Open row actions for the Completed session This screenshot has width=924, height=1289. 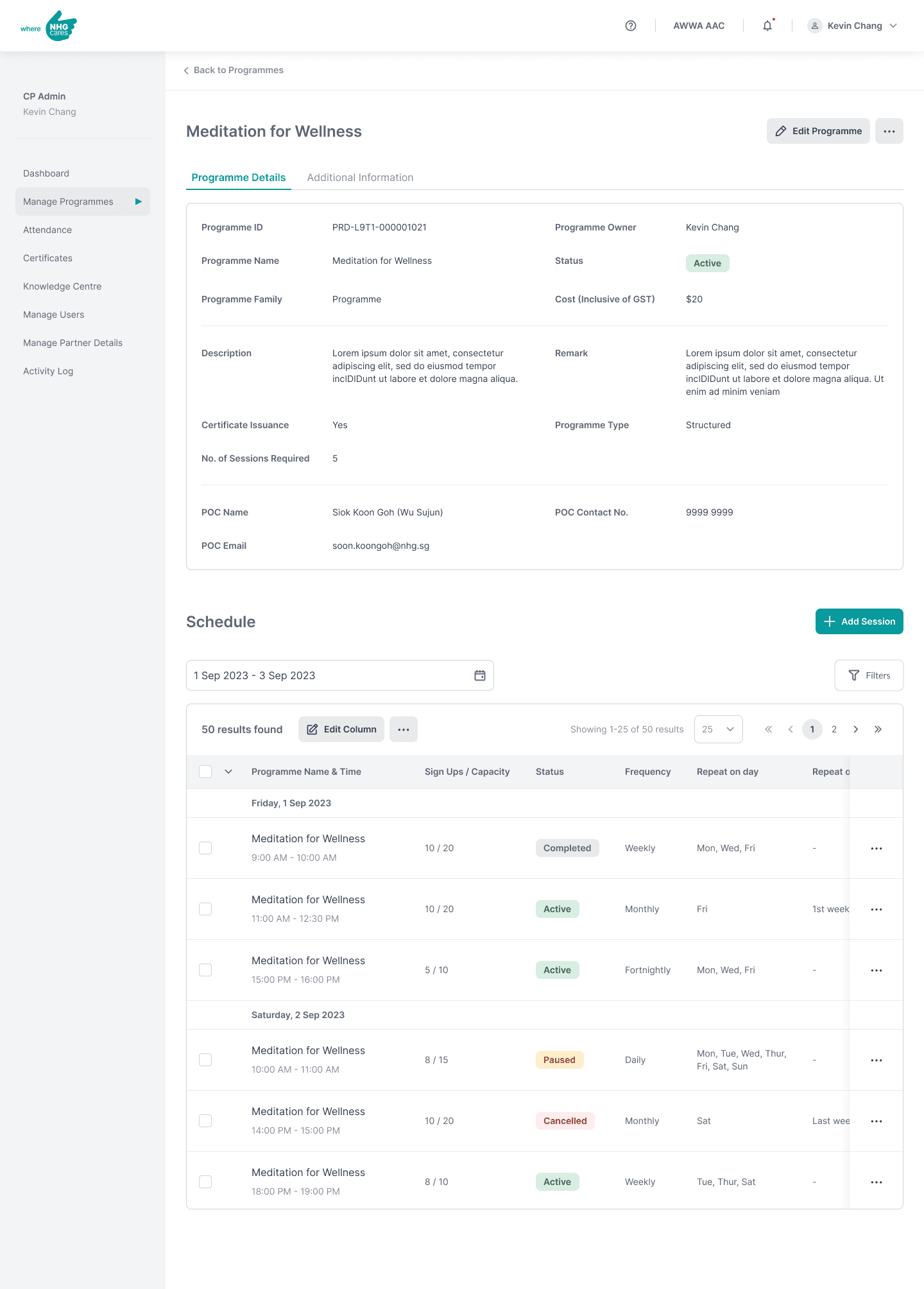point(877,848)
